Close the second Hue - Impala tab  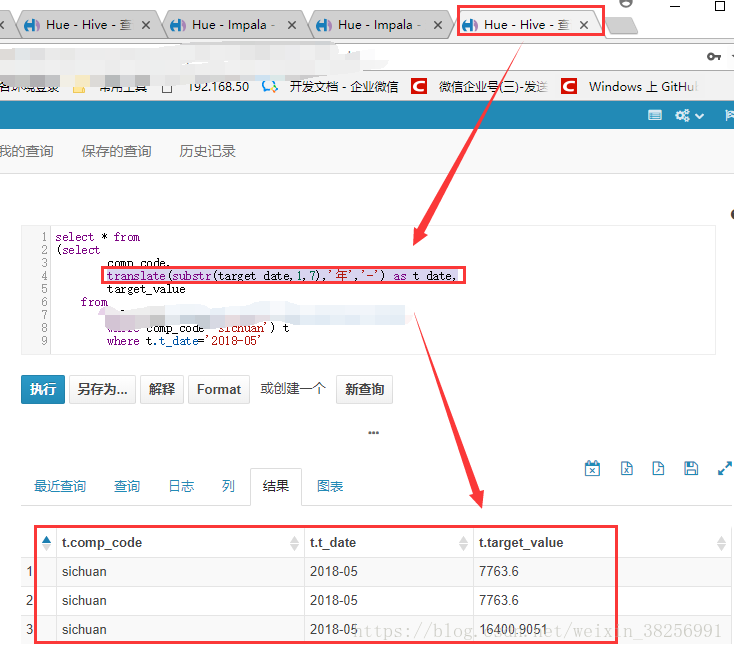(x=438, y=25)
